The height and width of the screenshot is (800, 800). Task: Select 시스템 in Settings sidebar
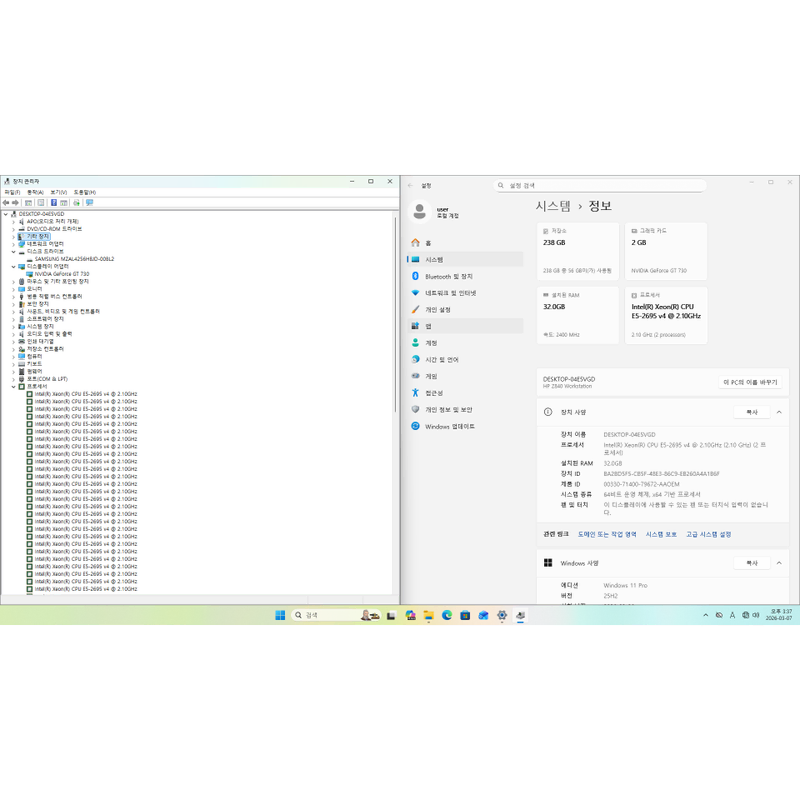(465, 259)
